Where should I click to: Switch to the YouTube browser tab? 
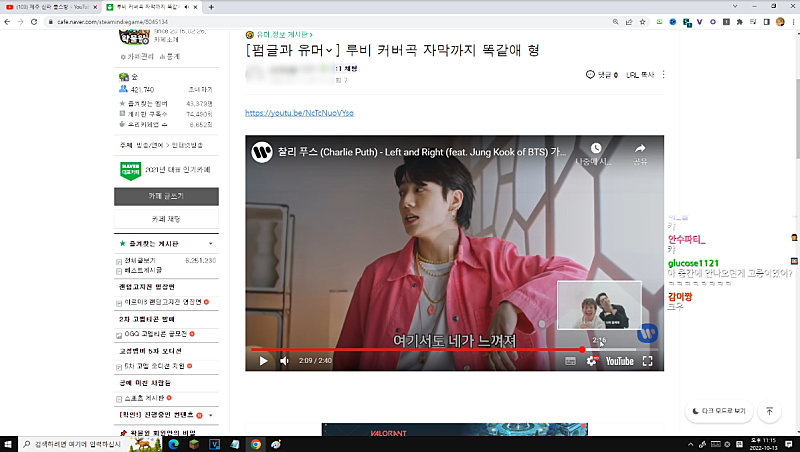click(49, 7)
